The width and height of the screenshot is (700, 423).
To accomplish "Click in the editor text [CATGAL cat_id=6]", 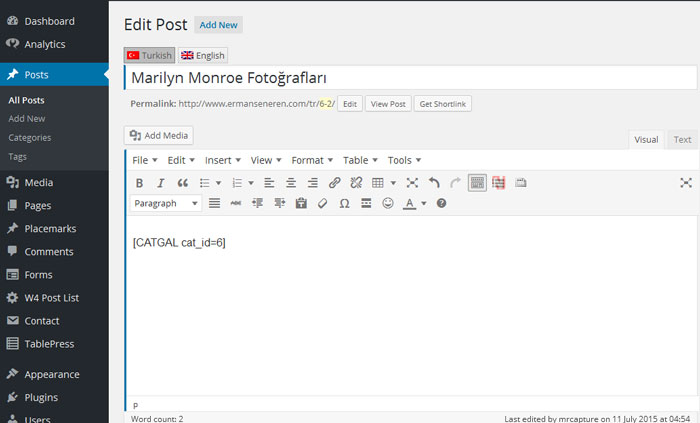I will pyautogui.click(x=179, y=243).
